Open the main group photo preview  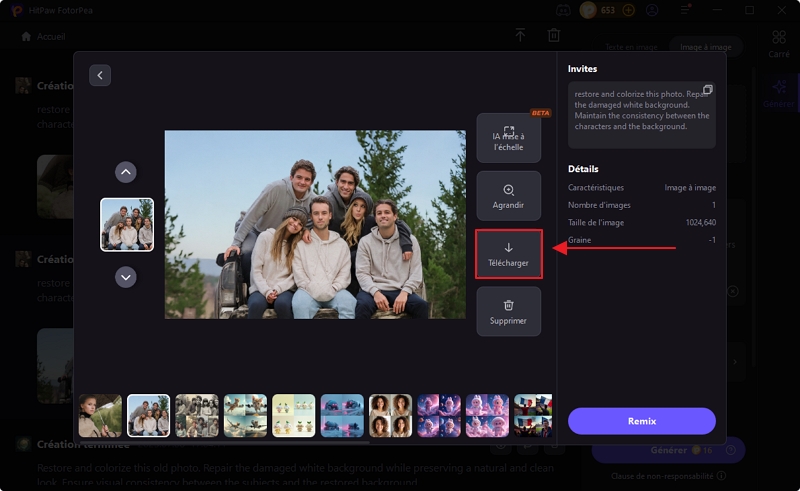tap(315, 224)
